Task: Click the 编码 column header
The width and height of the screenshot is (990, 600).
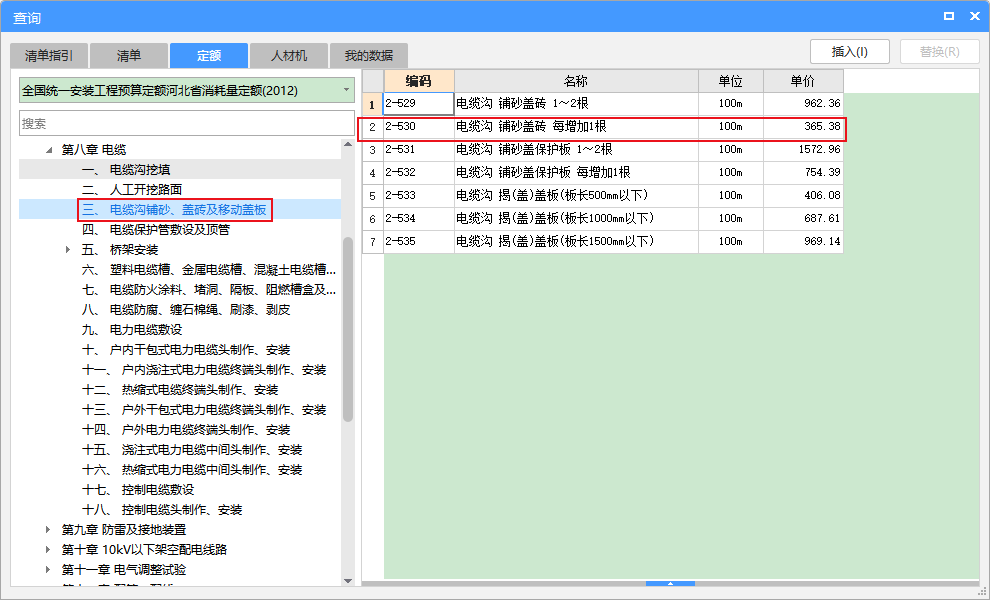Action: 419,81
